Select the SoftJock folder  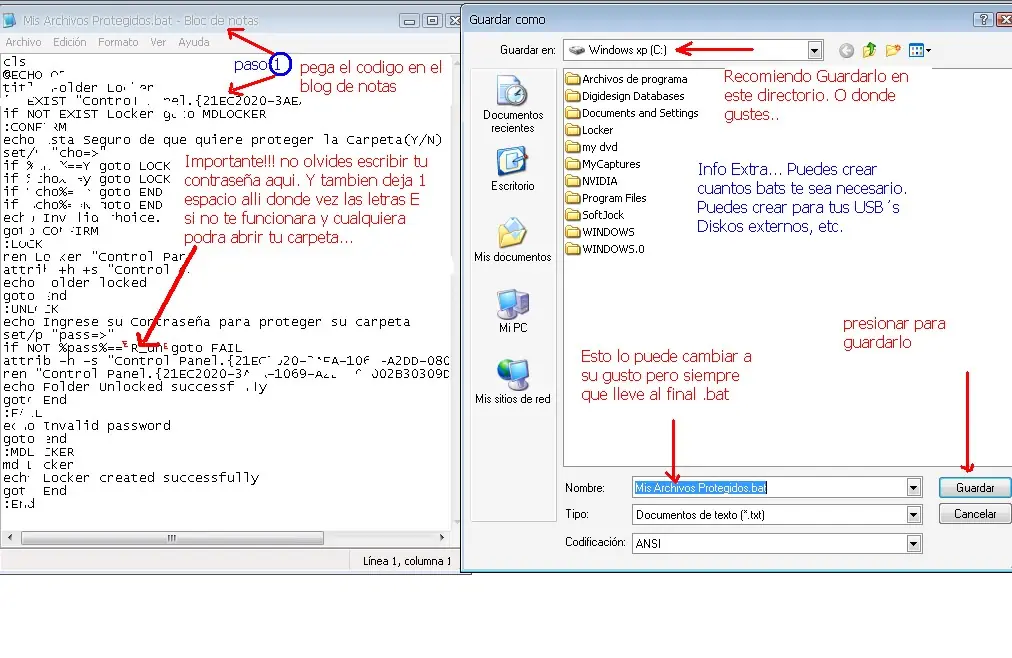pyautogui.click(x=595, y=215)
